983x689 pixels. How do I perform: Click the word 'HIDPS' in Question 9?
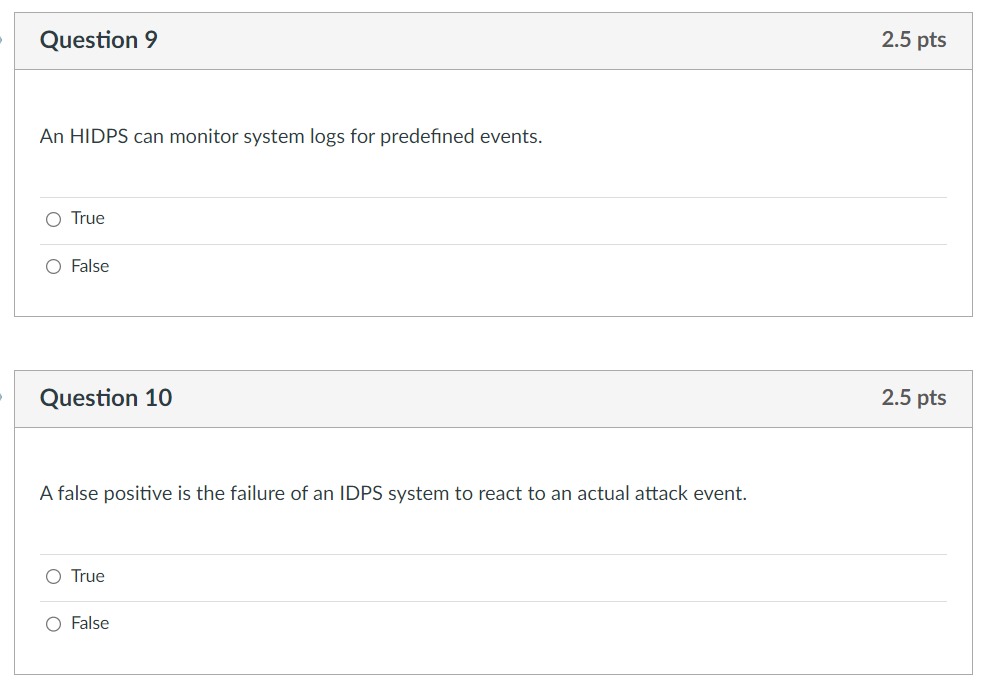[98, 136]
